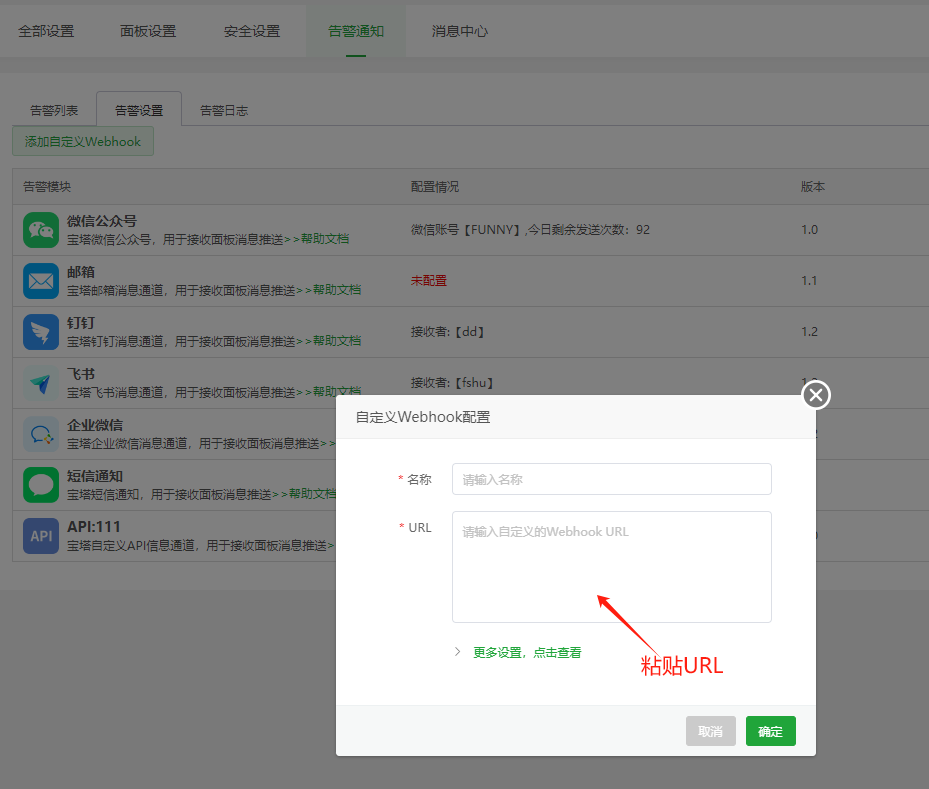929x789 pixels.
Task: Click the 钉钉 module title
Action: click(81, 323)
